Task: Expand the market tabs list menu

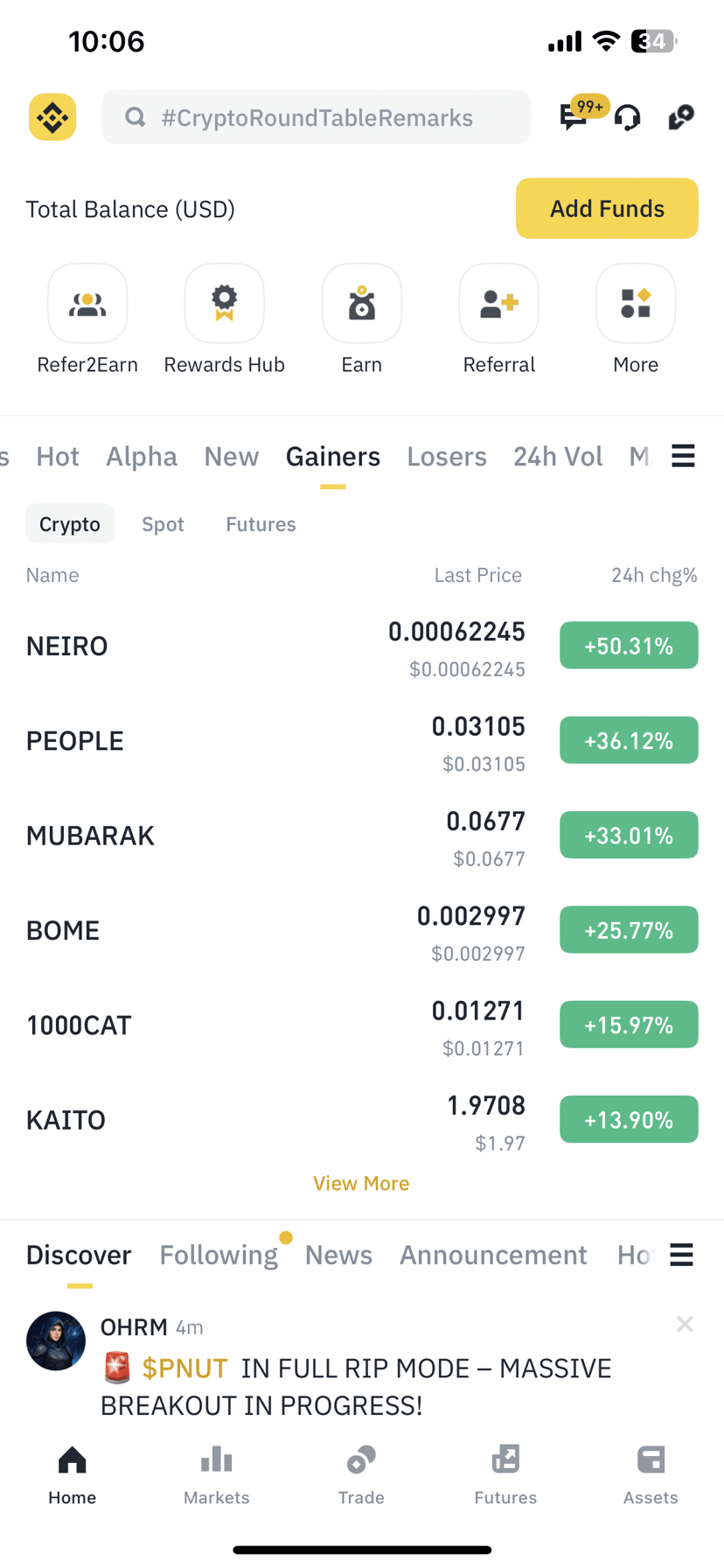Action: (683, 456)
